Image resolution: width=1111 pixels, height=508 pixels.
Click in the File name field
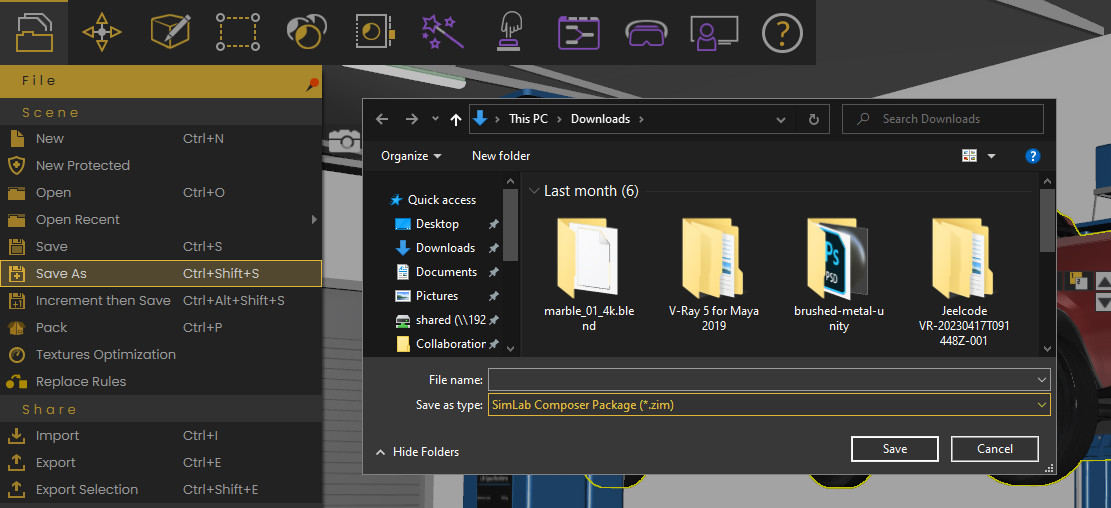(769, 380)
